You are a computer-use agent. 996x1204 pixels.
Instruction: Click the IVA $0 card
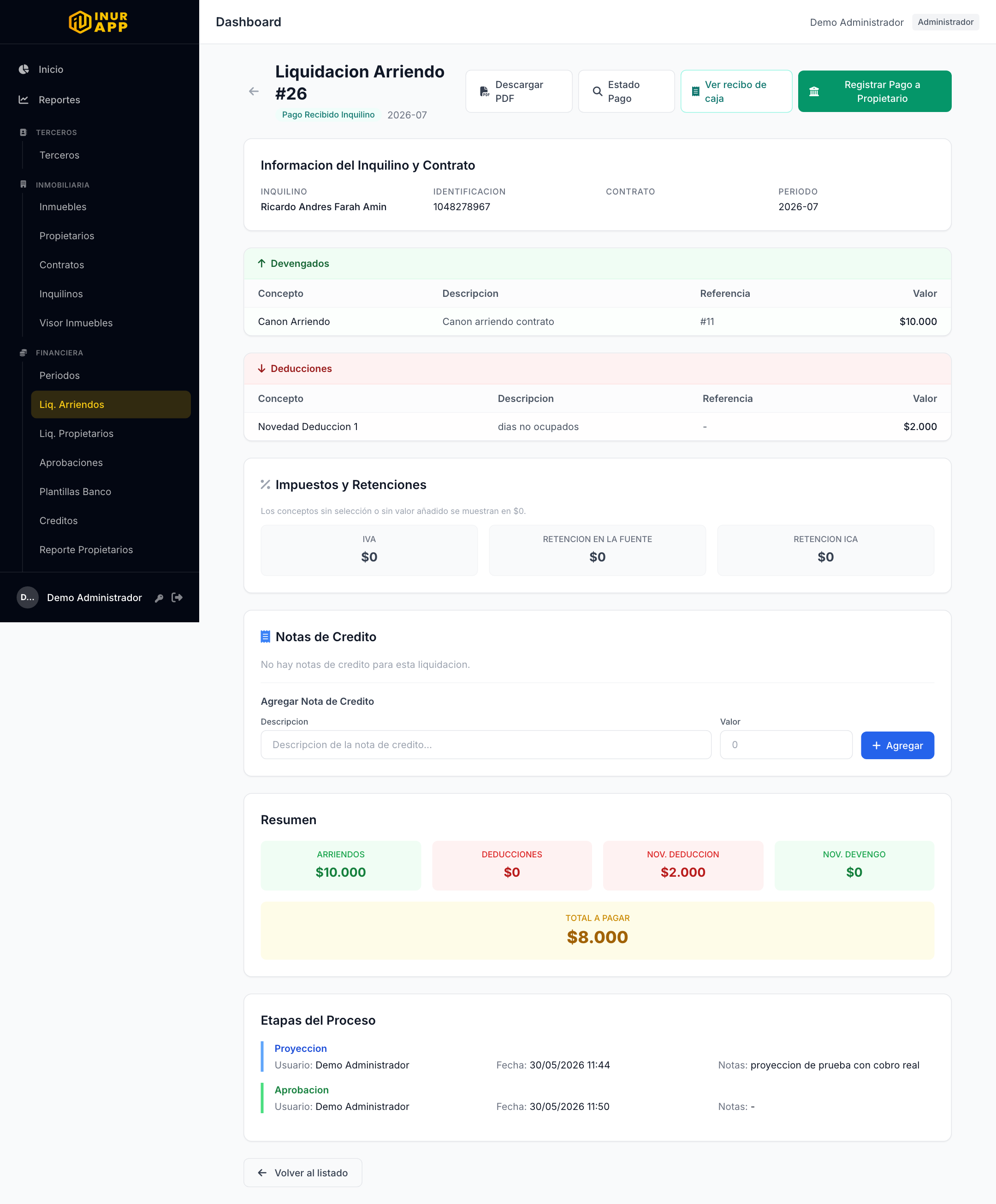point(369,550)
